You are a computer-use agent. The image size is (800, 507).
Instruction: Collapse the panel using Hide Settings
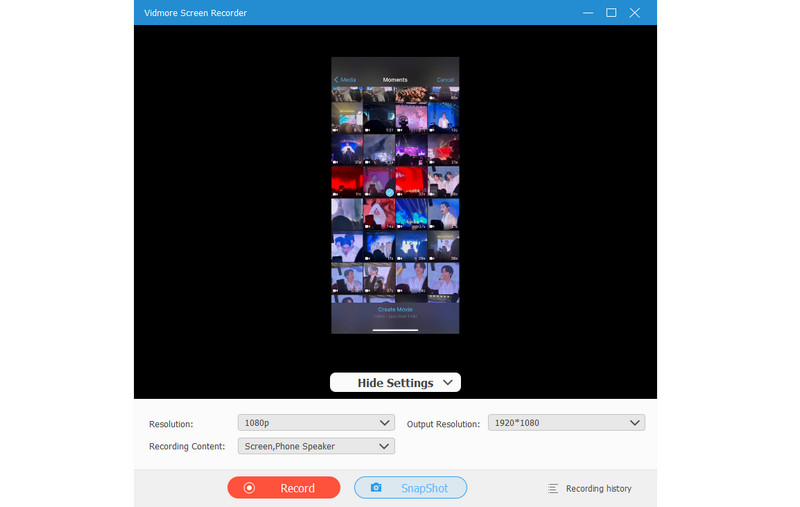(395, 383)
